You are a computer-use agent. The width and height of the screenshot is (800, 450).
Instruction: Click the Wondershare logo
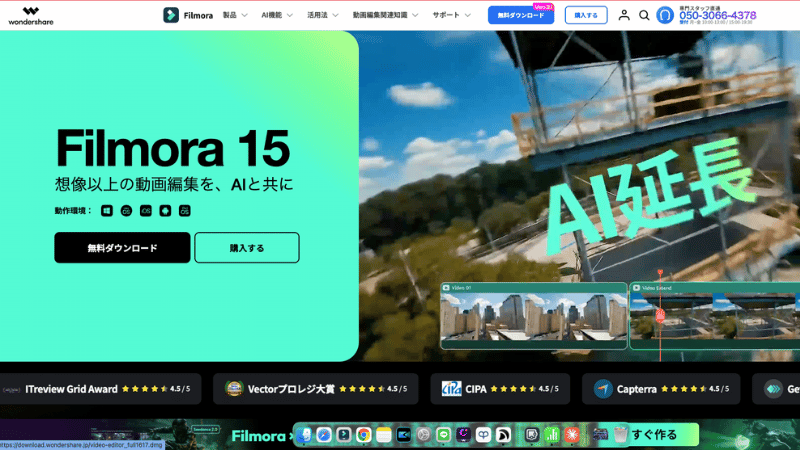tap(31, 16)
